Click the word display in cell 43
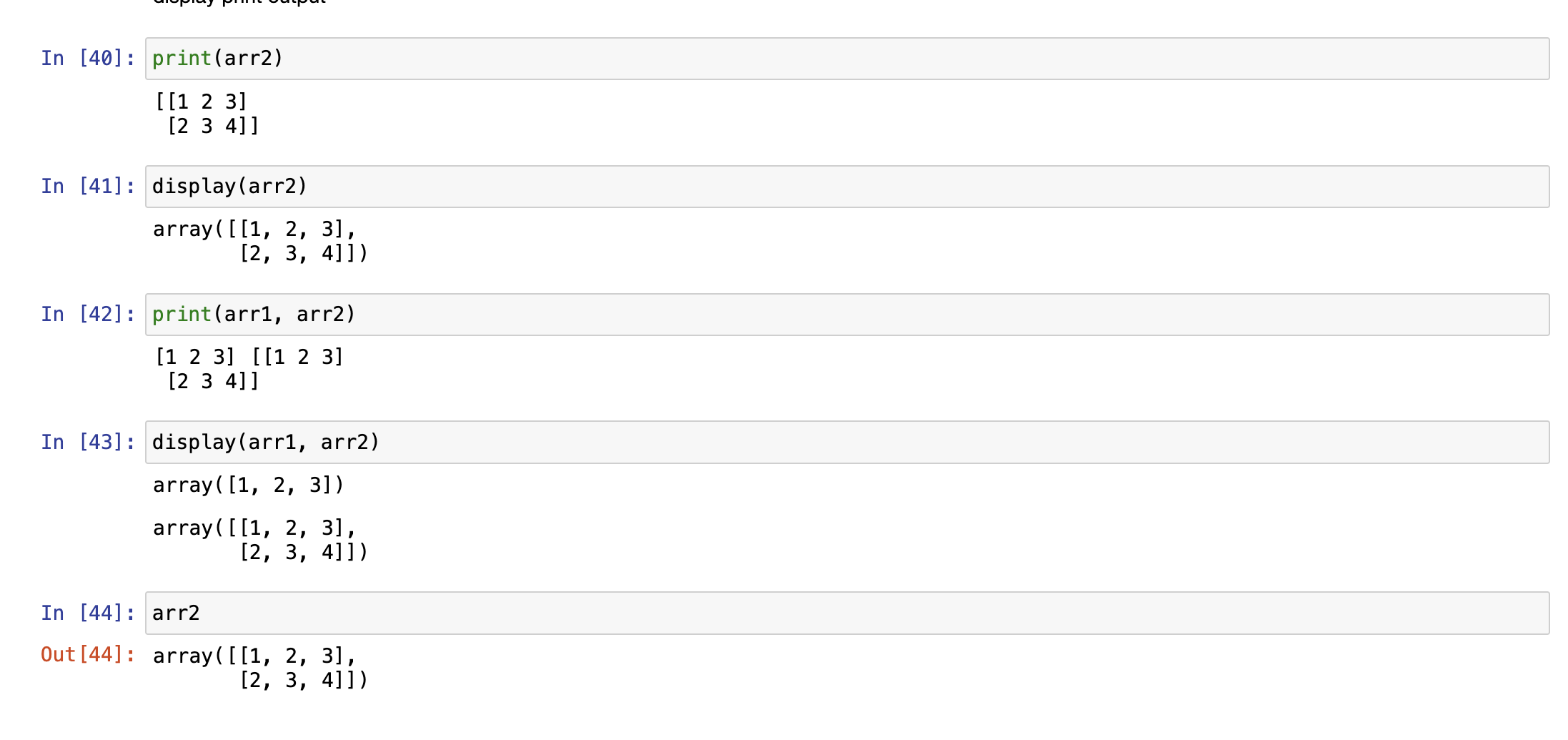The width and height of the screenshot is (1568, 740). 194,443
